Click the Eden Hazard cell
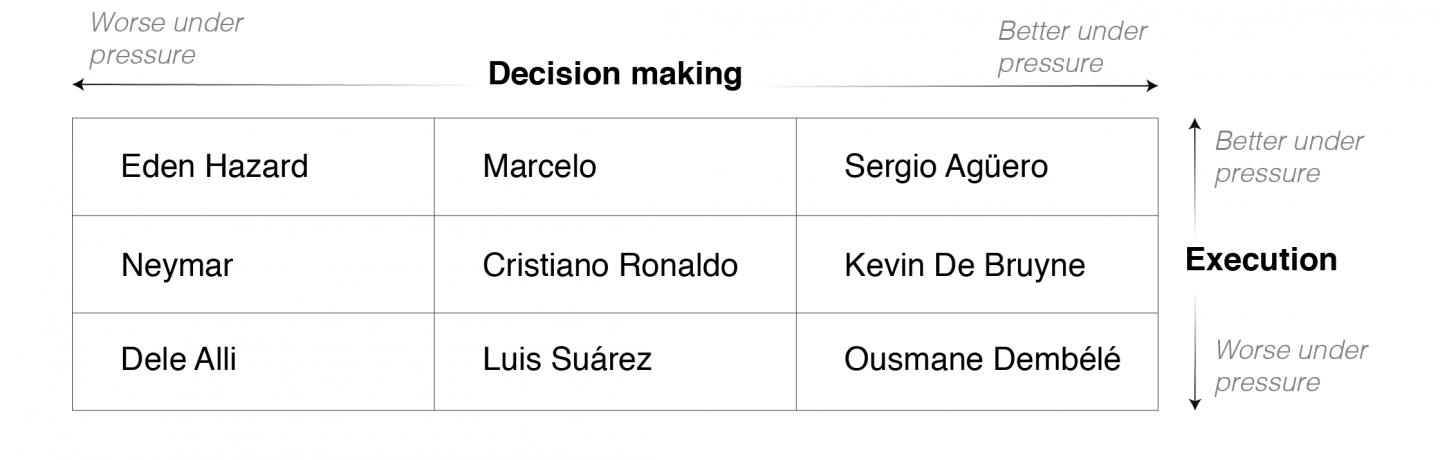1440x460 pixels. [x=214, y=167]
